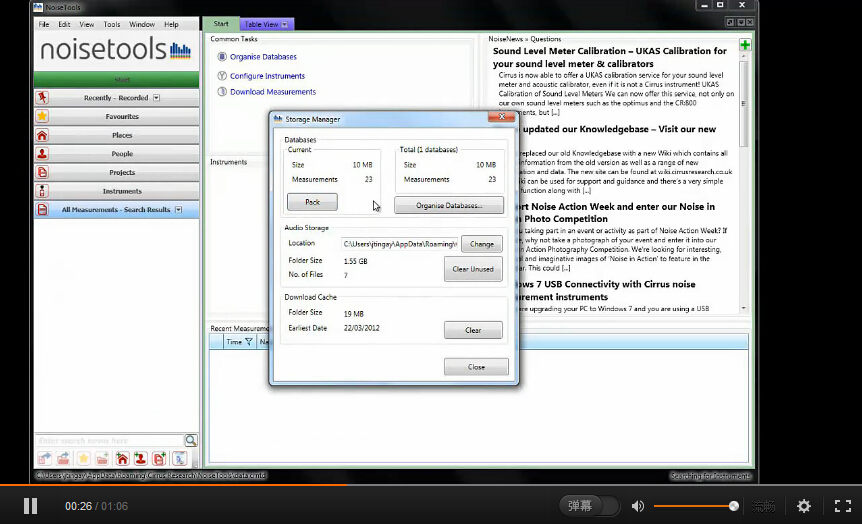Viewport: 862px width, 524px height.
Task: Click the add folder plus icon in bottom toolbar
Action: click(x=102, y=458)
